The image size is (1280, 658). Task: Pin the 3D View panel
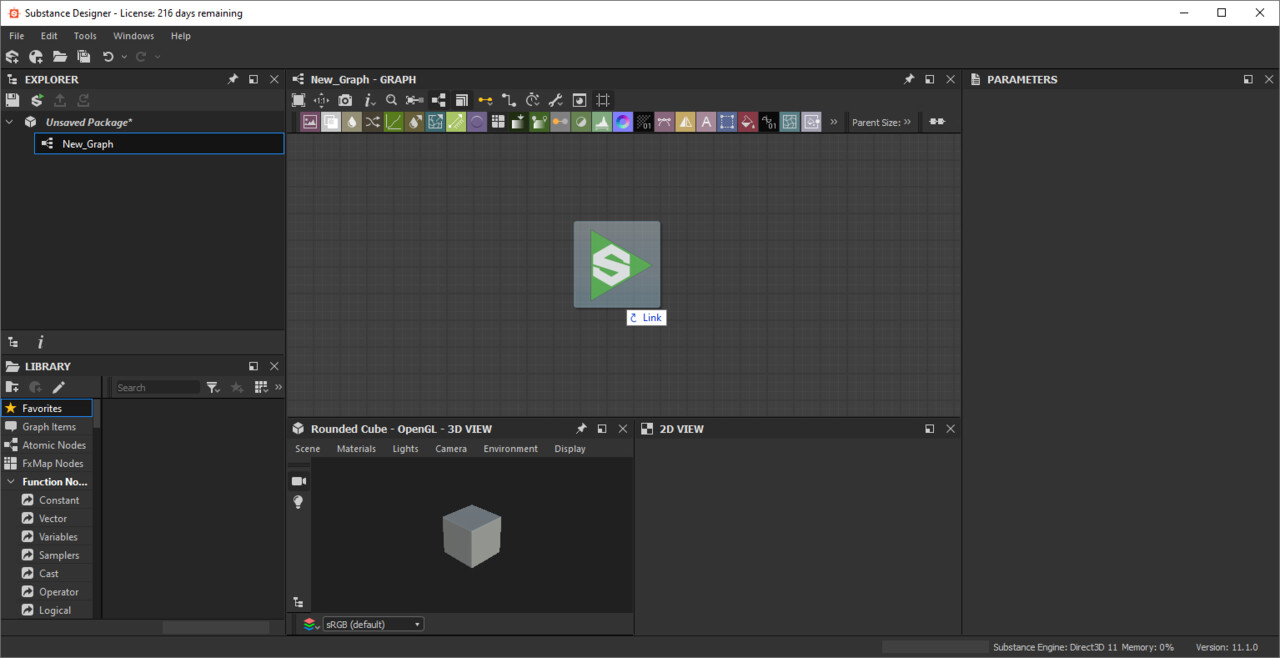coord(581,429)
